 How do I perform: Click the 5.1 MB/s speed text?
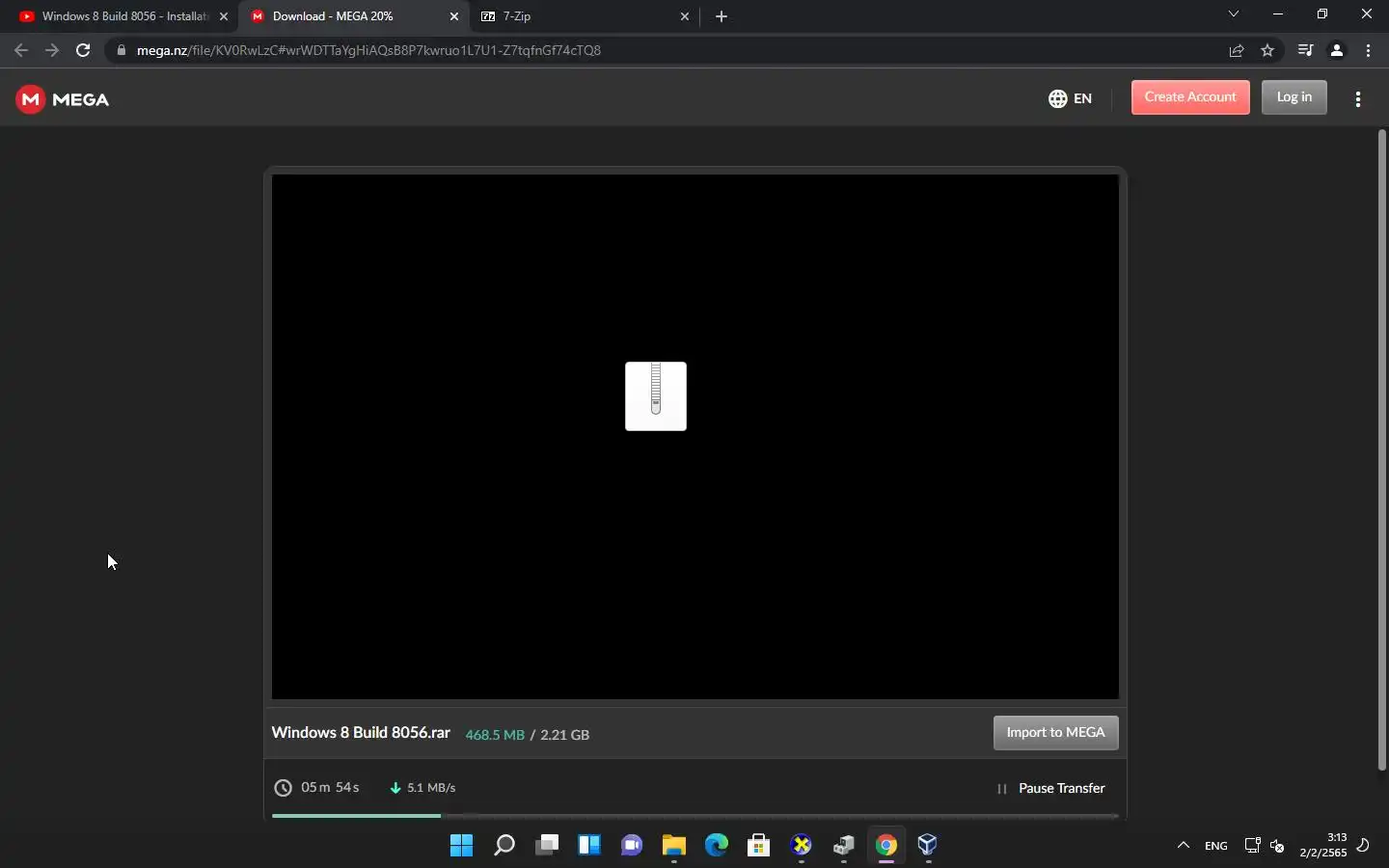point(431,788)
